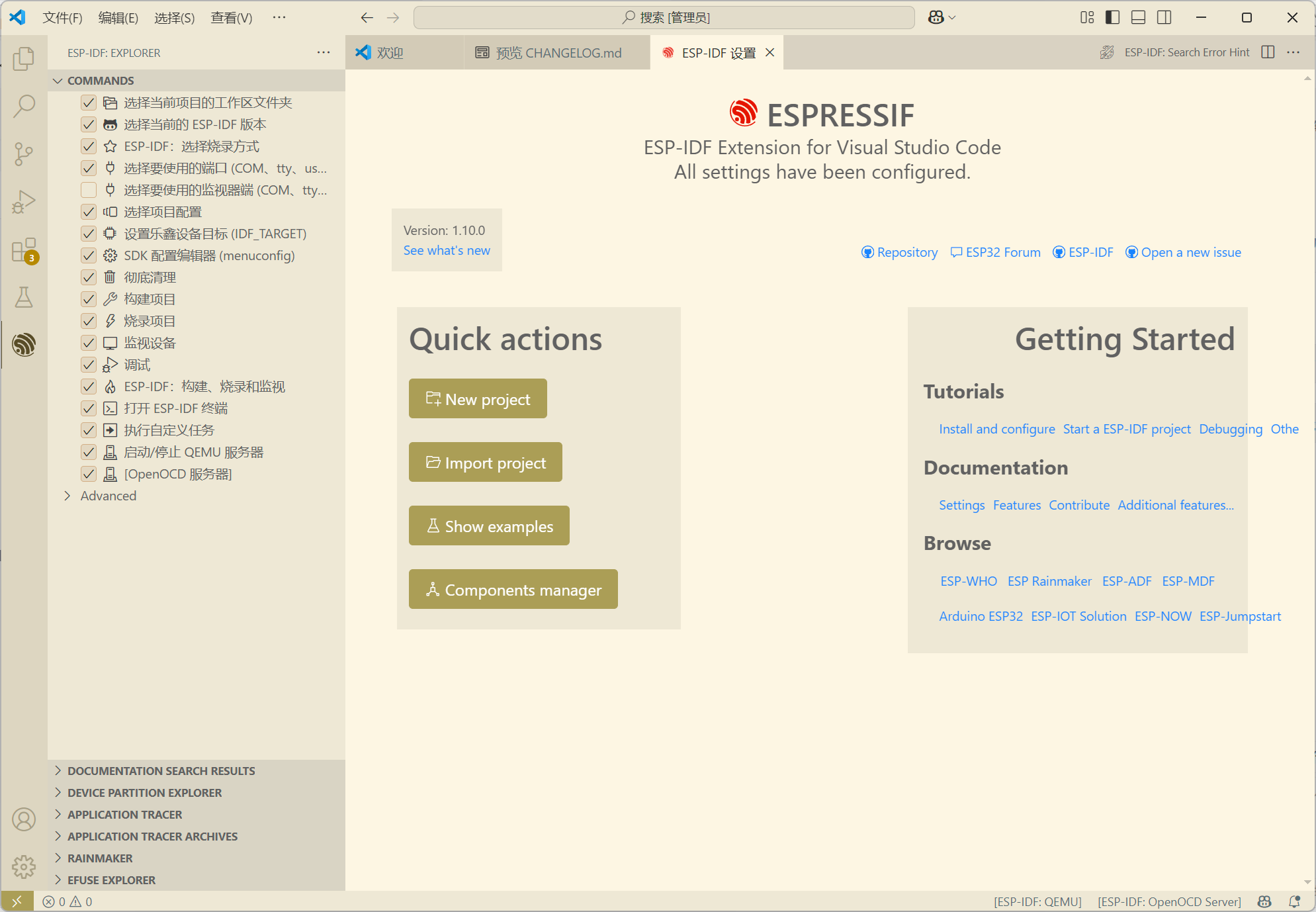The width and height of the screenshot is (1316, 912).
Task: Open the Testing flask icon
Action: click(x=24, y=297)
